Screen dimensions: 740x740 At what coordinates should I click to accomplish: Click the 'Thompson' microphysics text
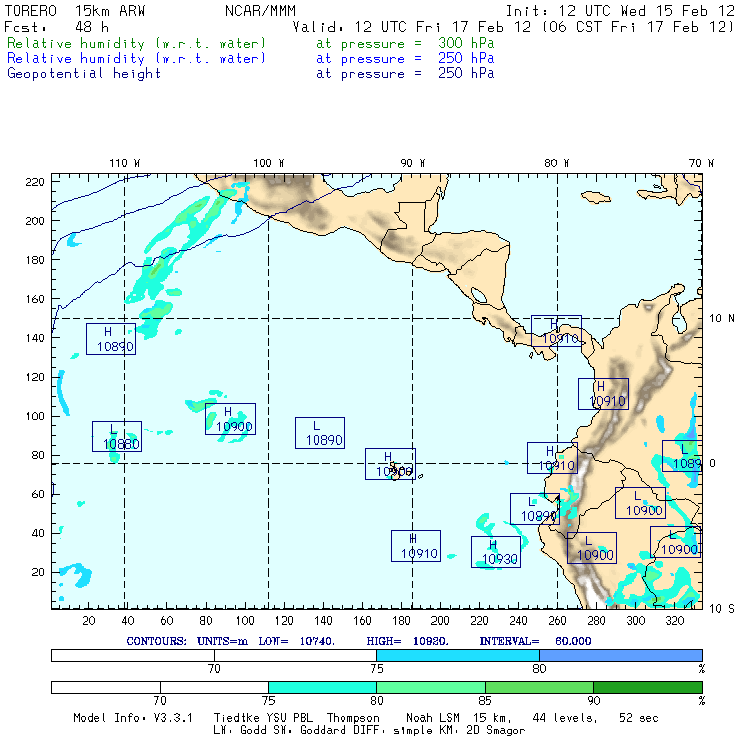pyautogui.click(x=353, y=718)
